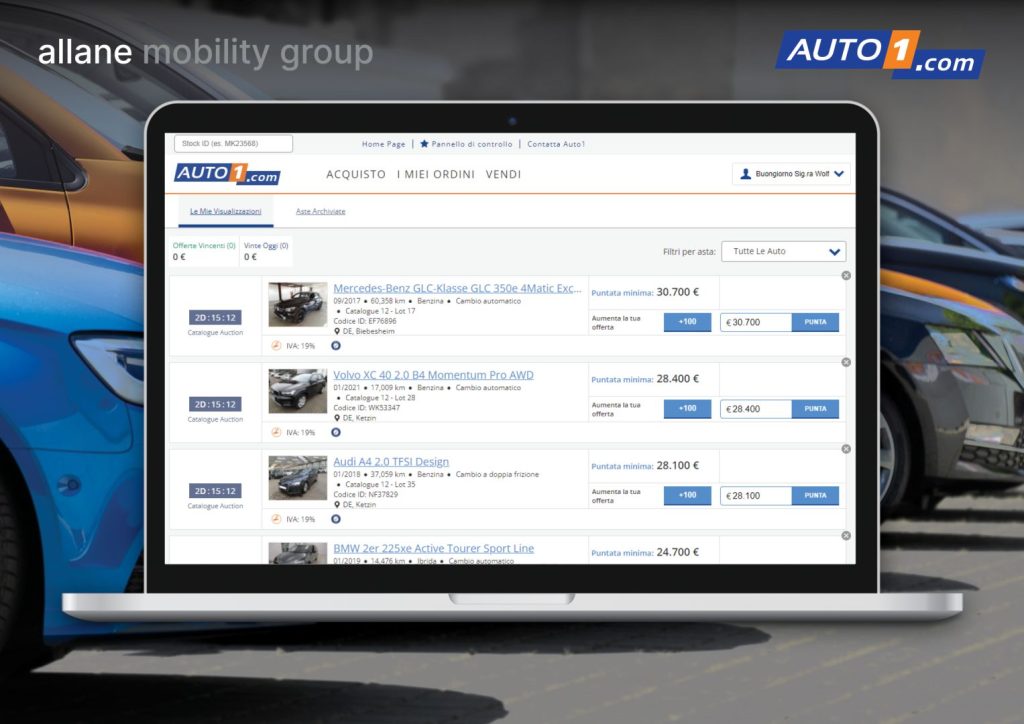Click the Catalogue 12 - Lot 17 text
This screenshot has width=1024, height=724.
(380, 311)
